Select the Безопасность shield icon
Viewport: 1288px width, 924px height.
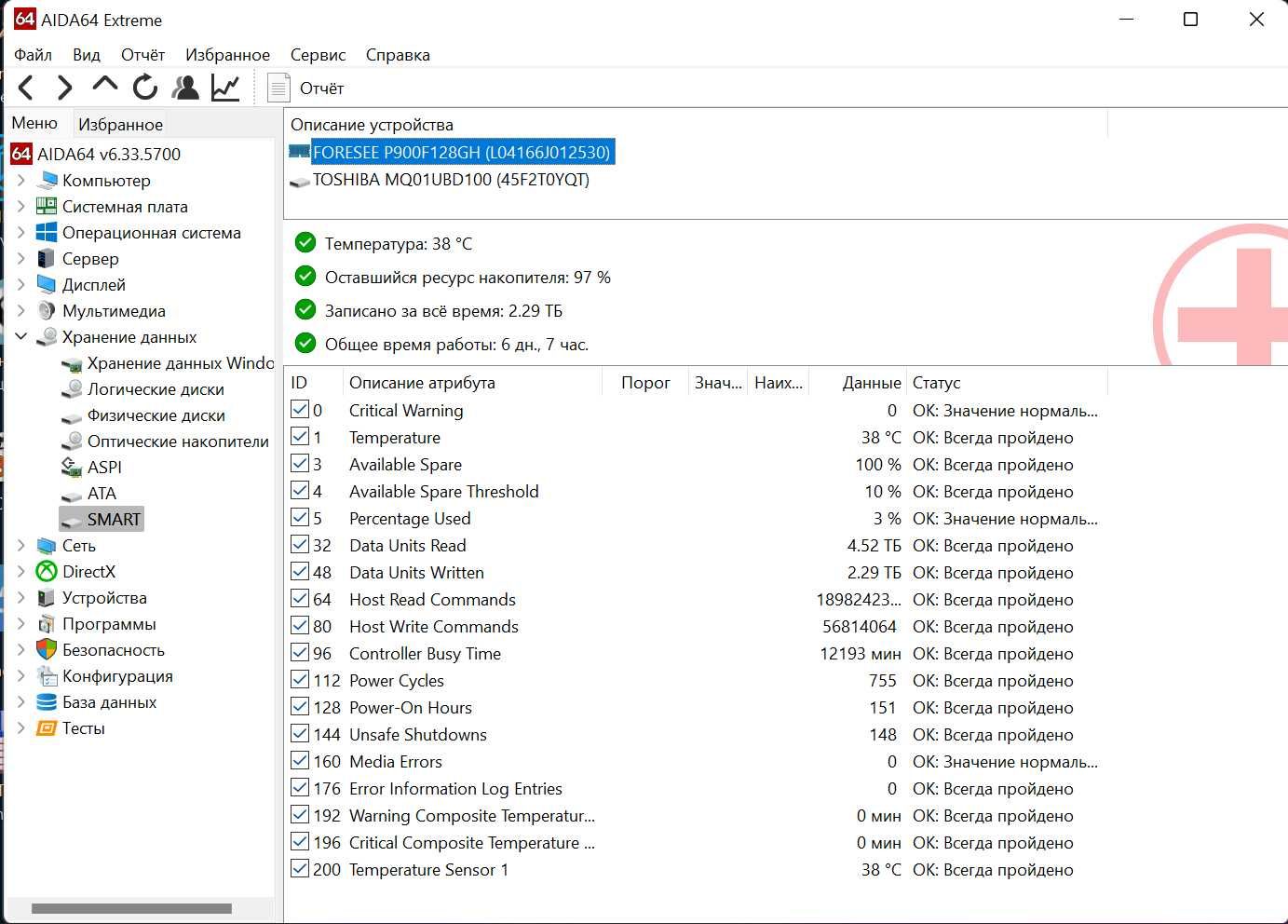47,649
